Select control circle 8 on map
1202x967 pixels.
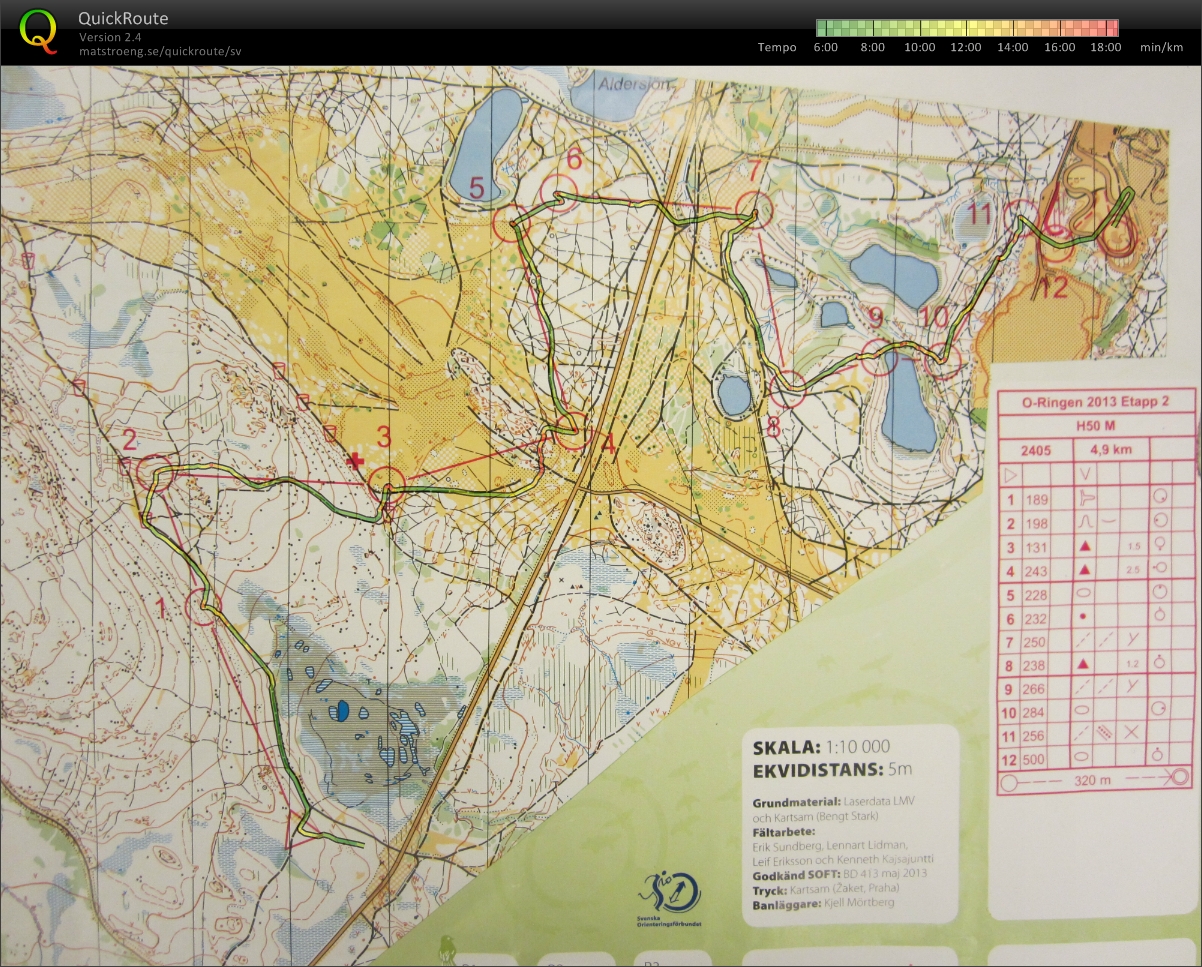click(789, 388)
